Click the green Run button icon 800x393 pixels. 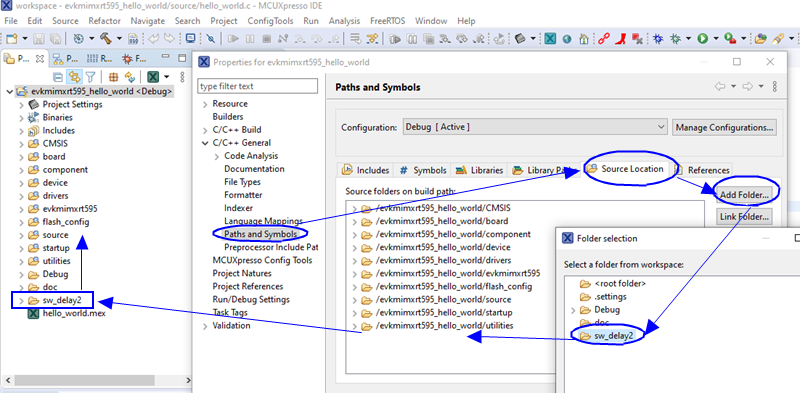click(703, 38)
